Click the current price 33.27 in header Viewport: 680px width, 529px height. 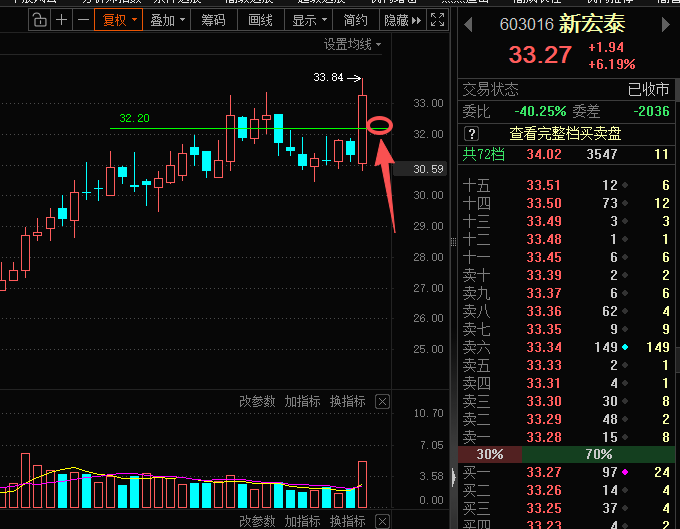tap(540, 55)
